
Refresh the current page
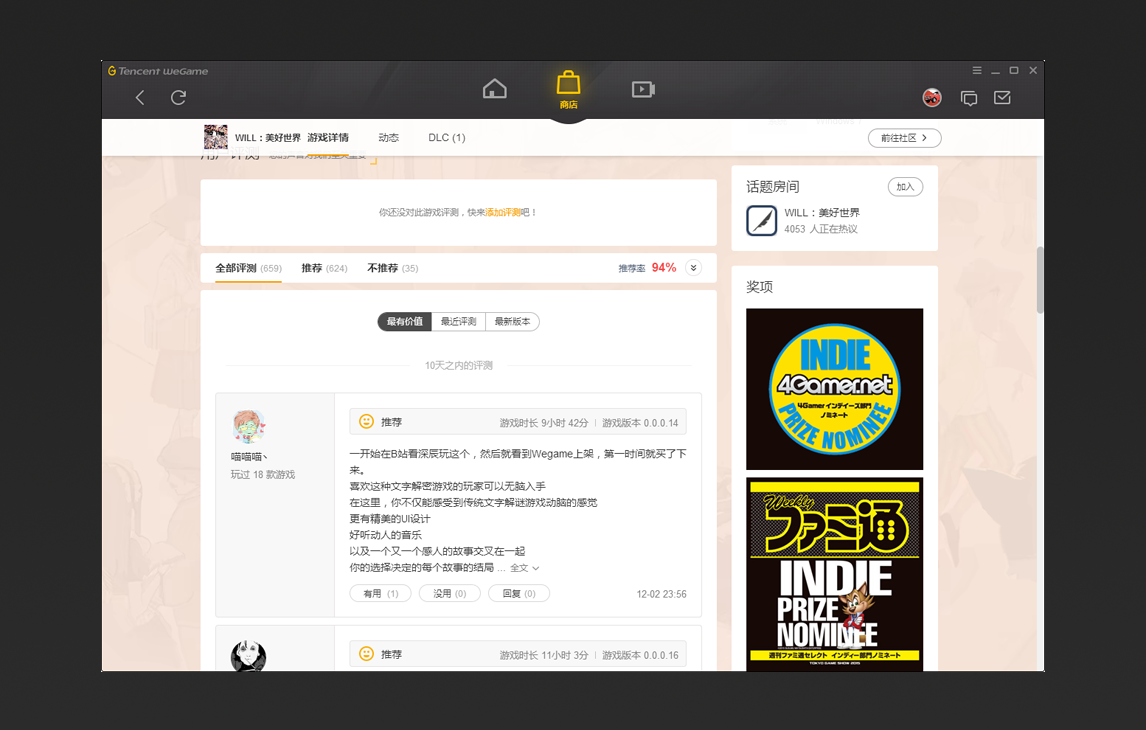tap(178, 97)
